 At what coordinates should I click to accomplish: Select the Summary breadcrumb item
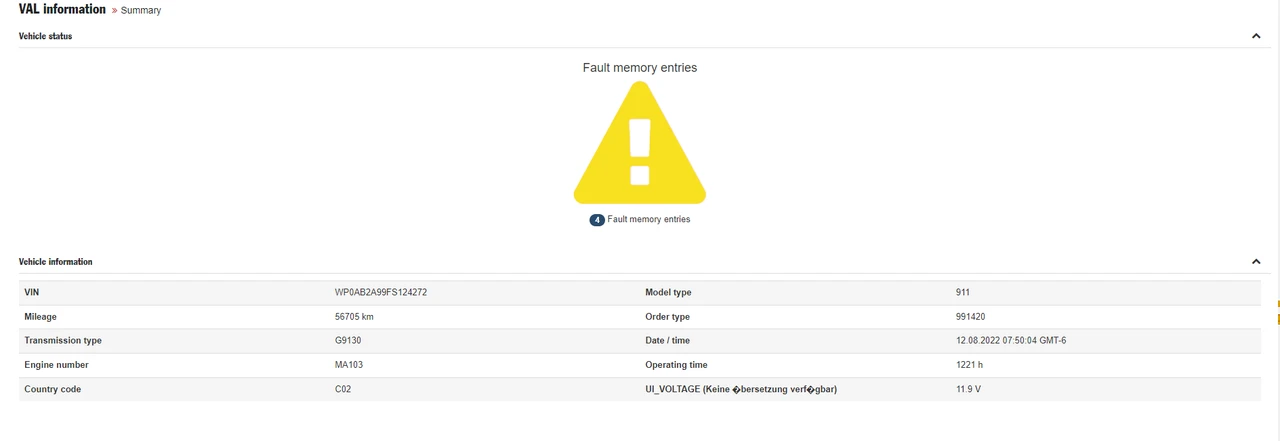click(x=141, y=10)
